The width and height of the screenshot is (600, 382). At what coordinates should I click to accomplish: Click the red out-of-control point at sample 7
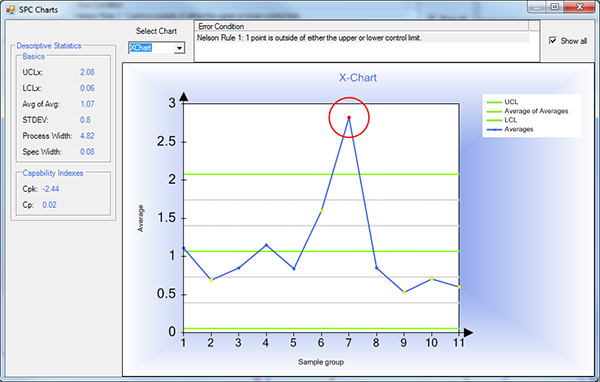(x=349, y=118)
